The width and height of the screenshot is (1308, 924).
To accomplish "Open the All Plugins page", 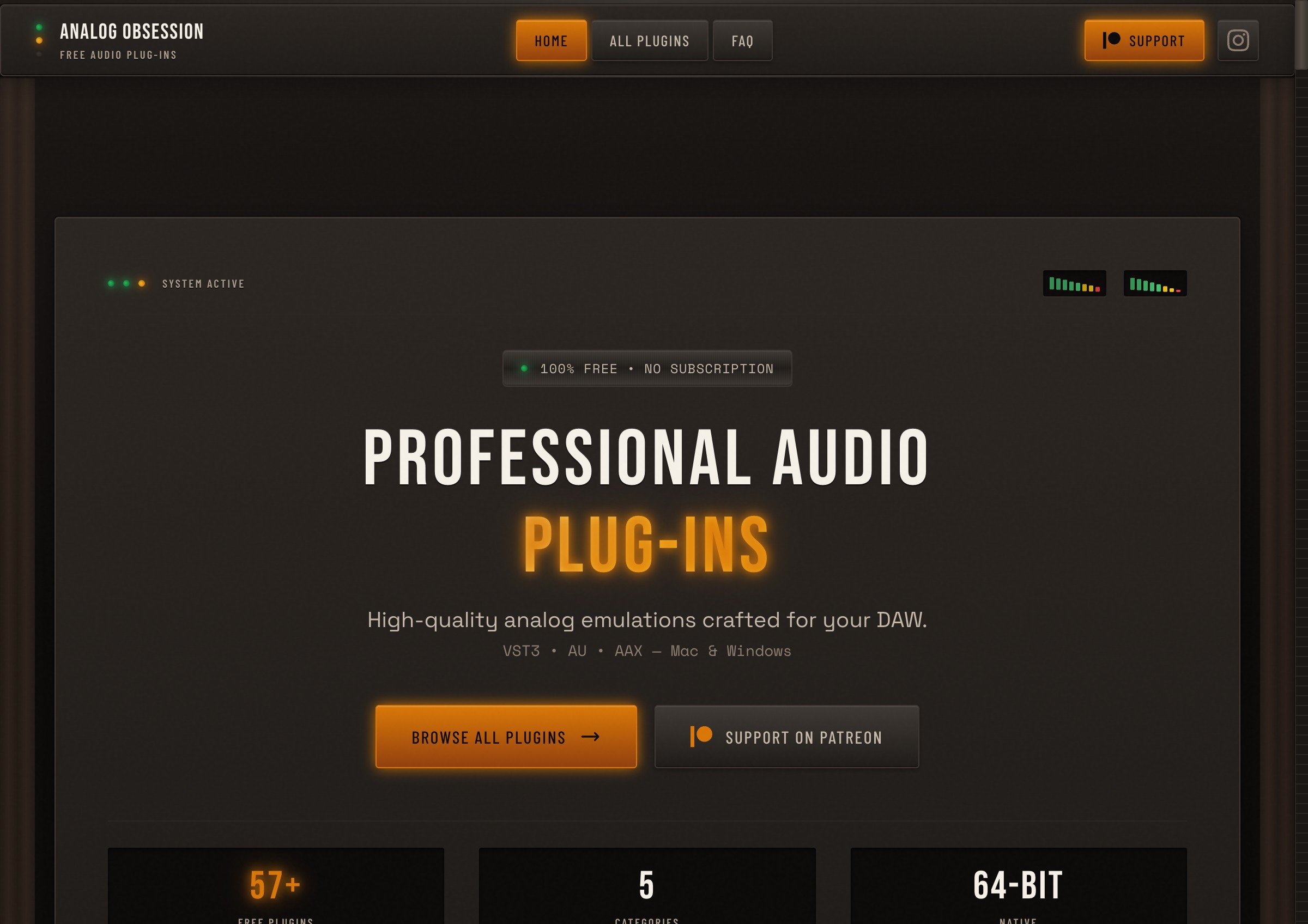I will point(650,40).
